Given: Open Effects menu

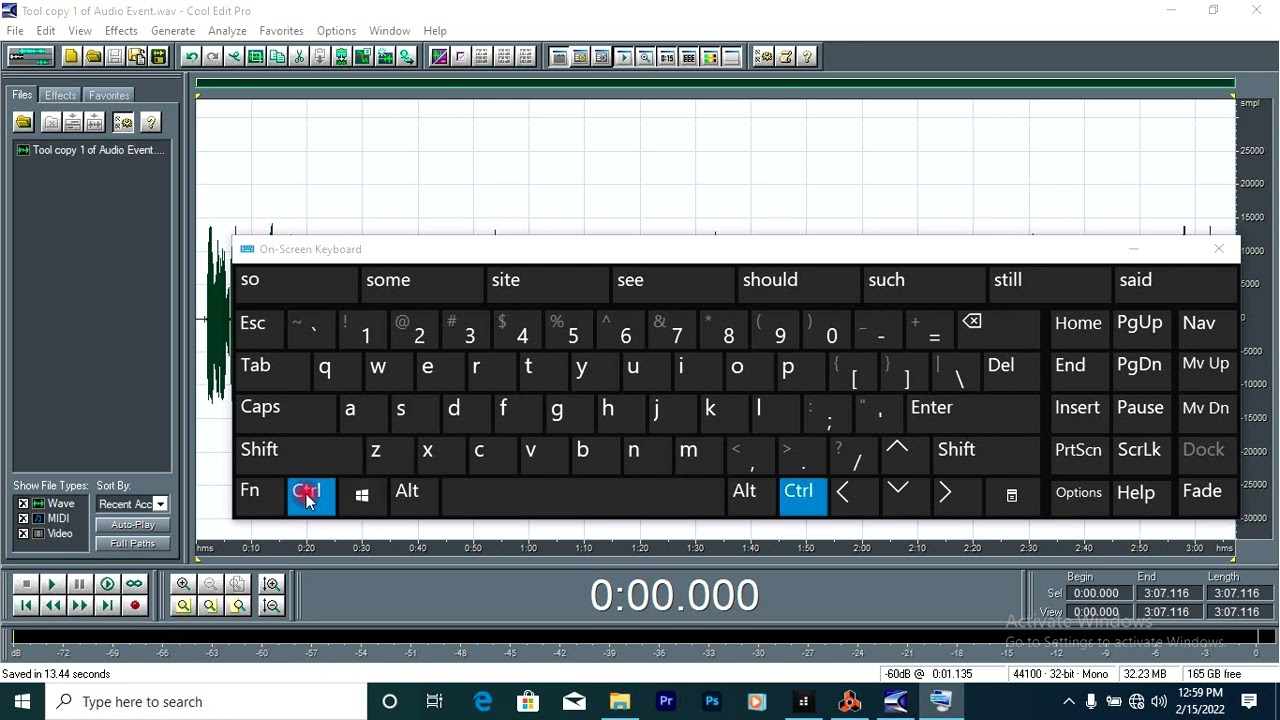Looking at the screenshot, I should [121, 31].
